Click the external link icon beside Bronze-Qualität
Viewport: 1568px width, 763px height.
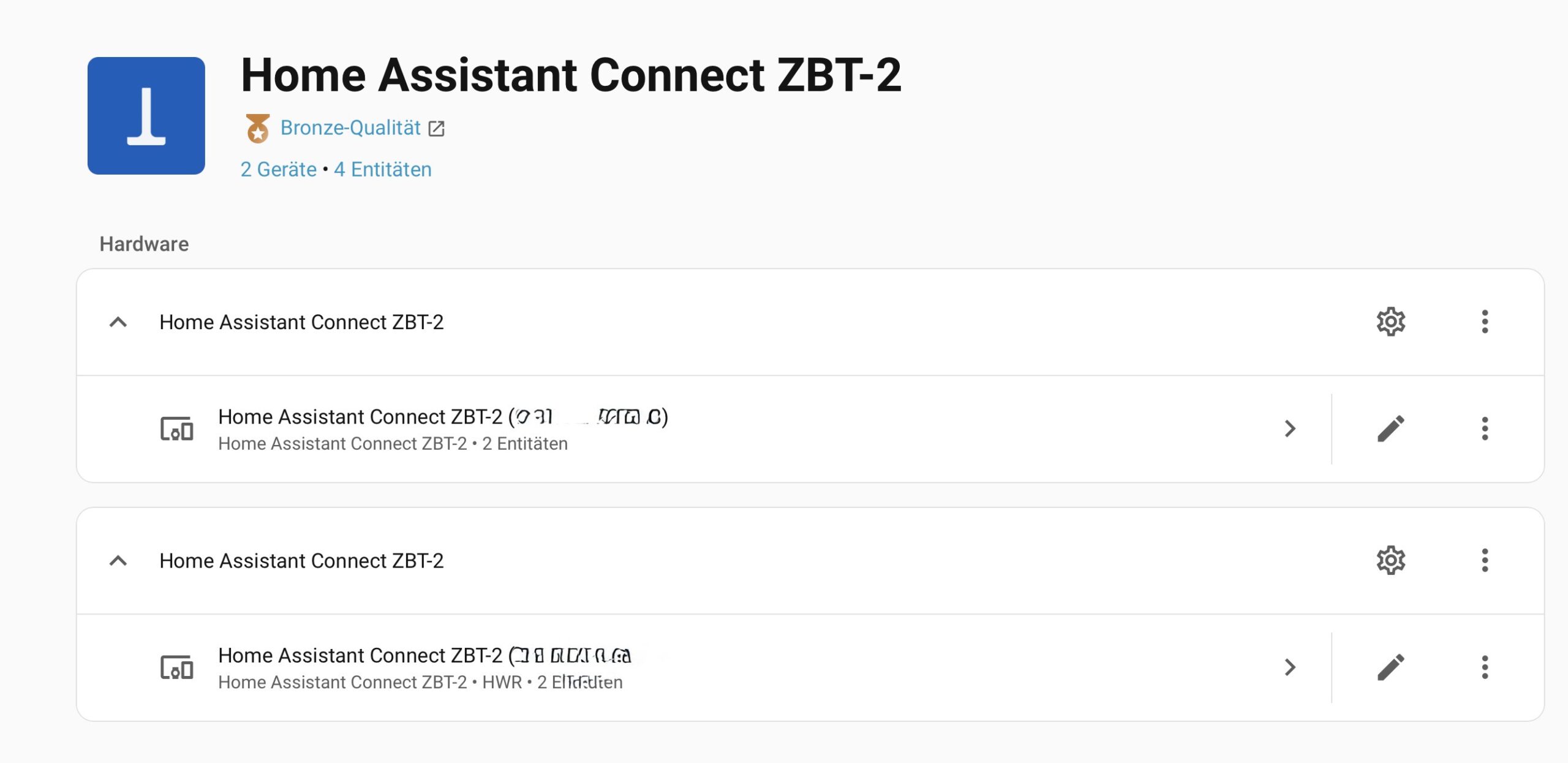pos(436,129)
